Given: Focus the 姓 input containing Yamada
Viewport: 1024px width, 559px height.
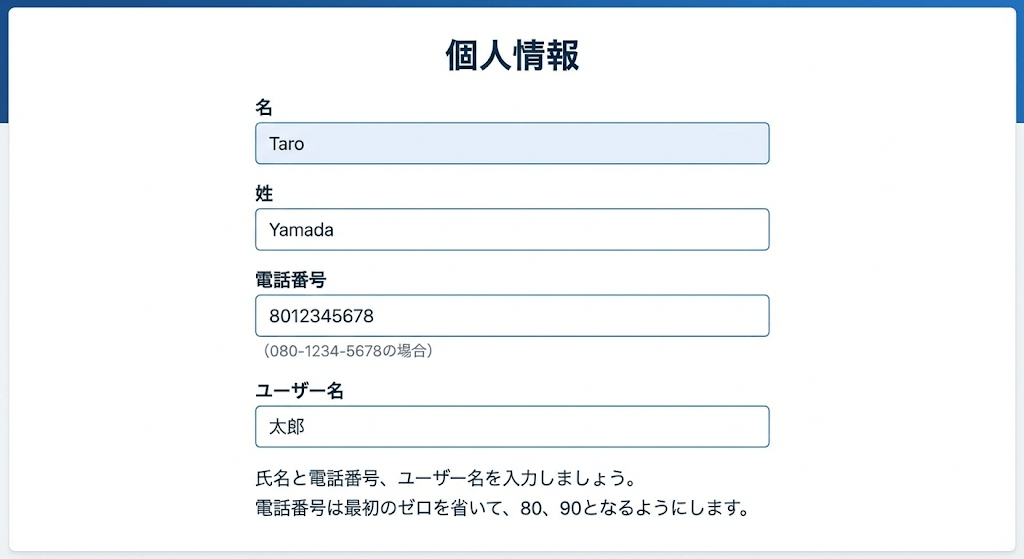Looking at the screenshot, I should [x=512, y=229].
